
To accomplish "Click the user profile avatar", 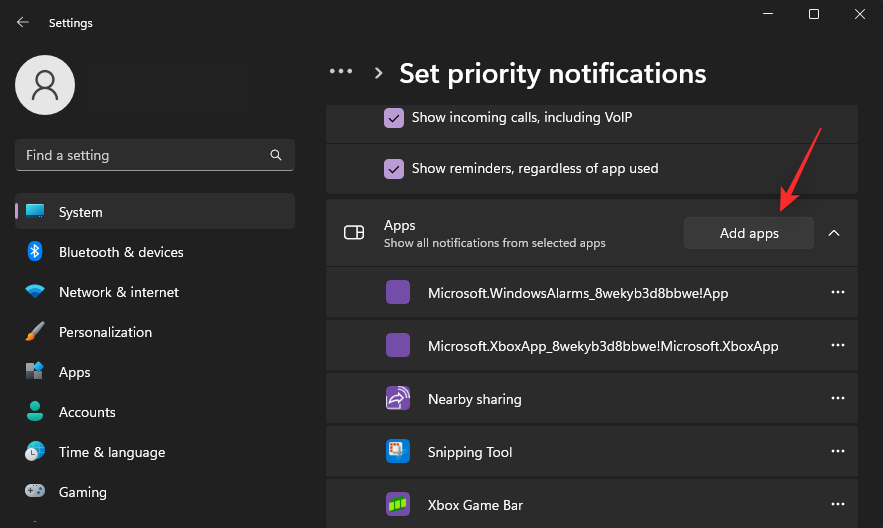I will coord(45,85).
